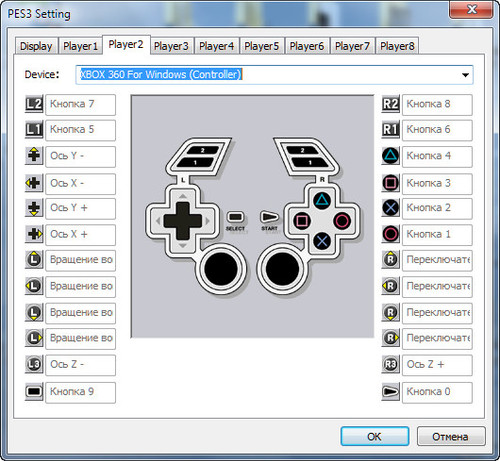The width and height of the screenshot is (500, 461).
Task: Go to the Player5 tab
Action: point(262,46)
